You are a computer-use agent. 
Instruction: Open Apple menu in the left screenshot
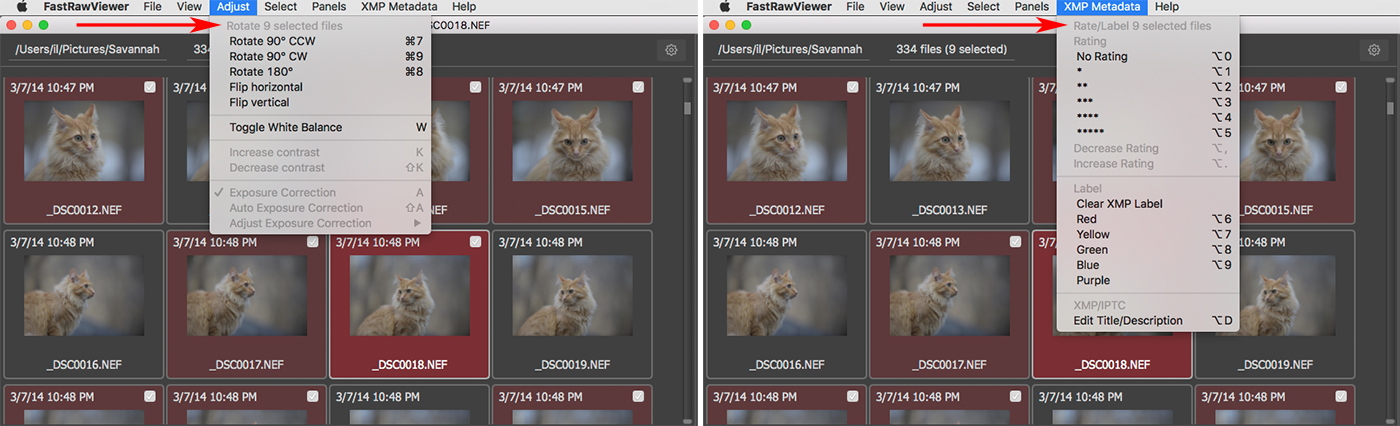coord(21,7)
